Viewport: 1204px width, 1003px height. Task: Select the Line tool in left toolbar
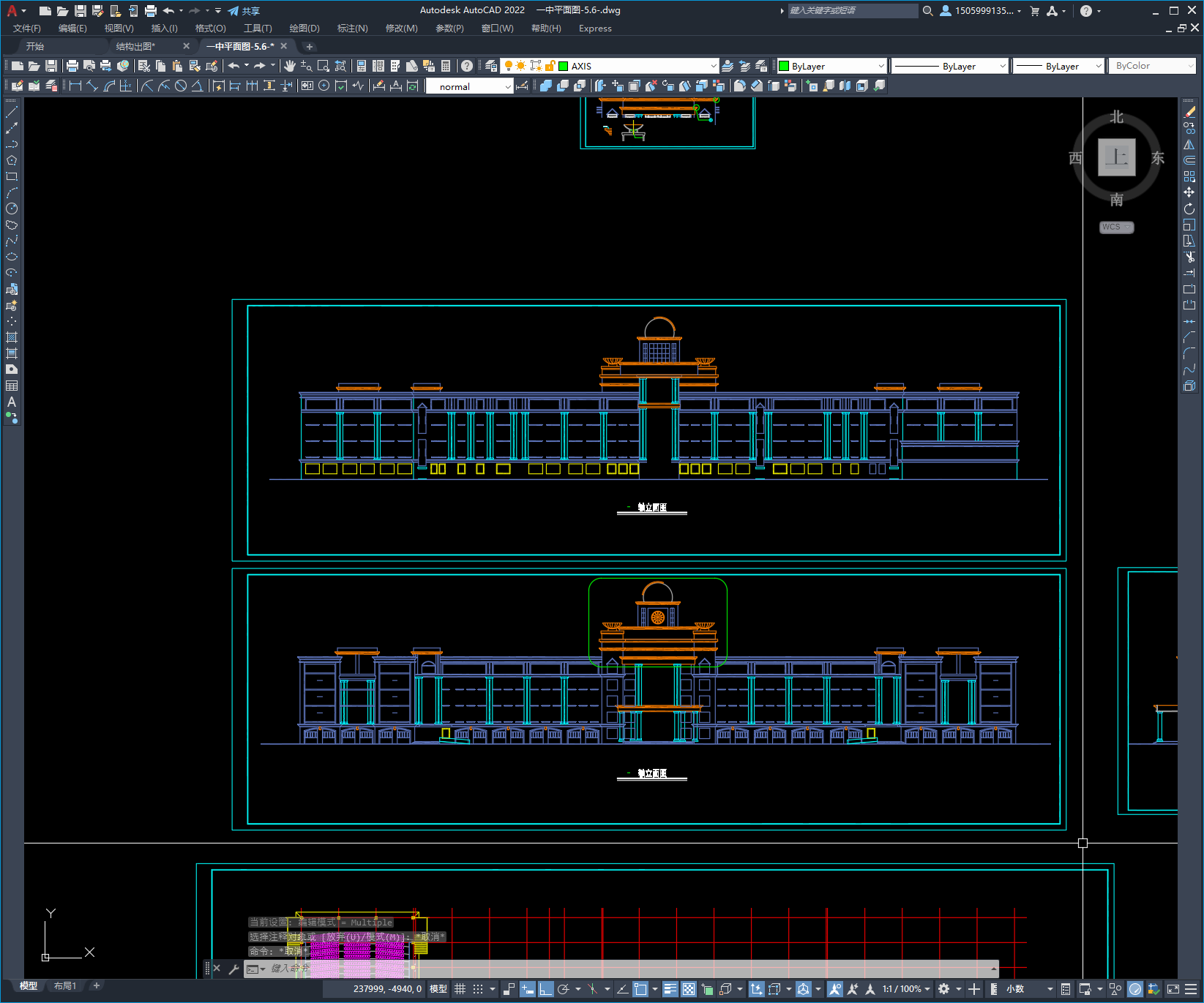[12, 112]
